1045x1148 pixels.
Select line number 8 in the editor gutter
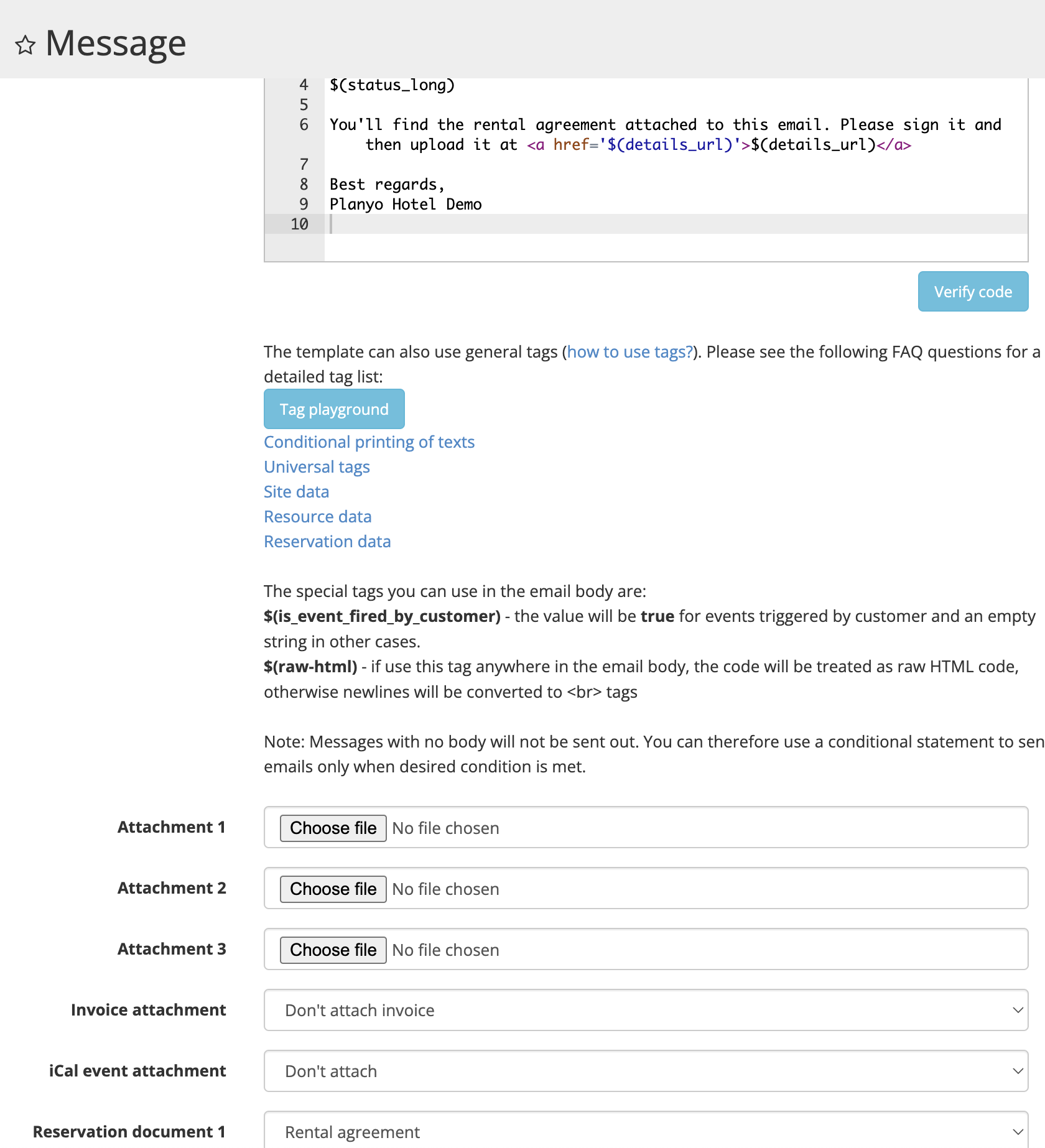click(x=304, y=185)
